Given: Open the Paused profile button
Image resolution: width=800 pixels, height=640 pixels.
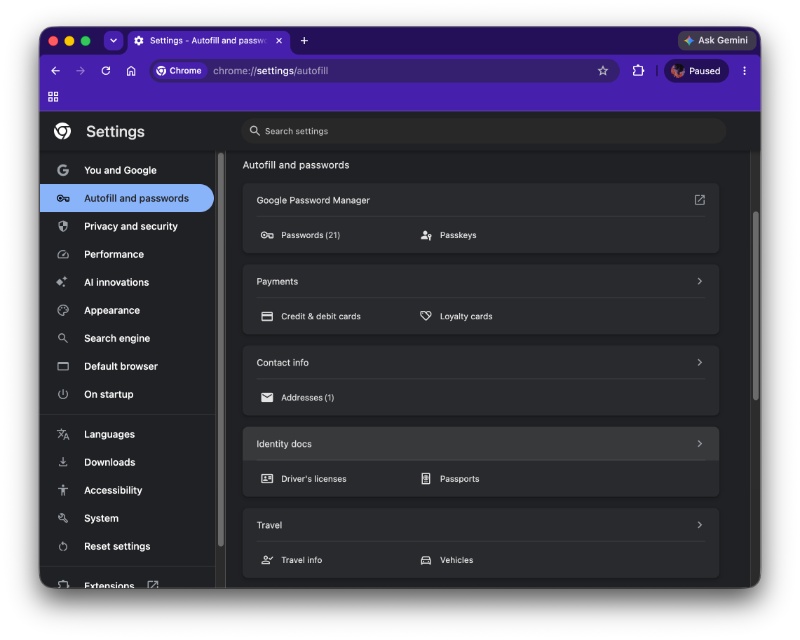Looking at the screenshot, I should [696, 71].
